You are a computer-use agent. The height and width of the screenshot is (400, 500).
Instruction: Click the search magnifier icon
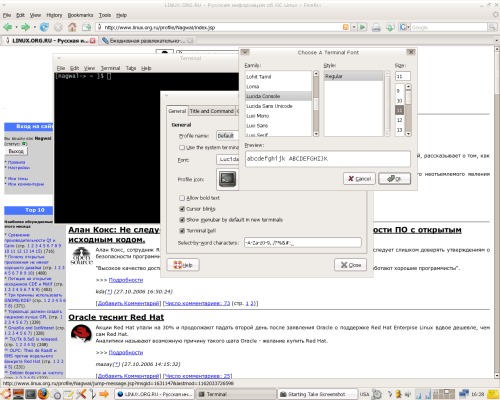coord(492,27)
